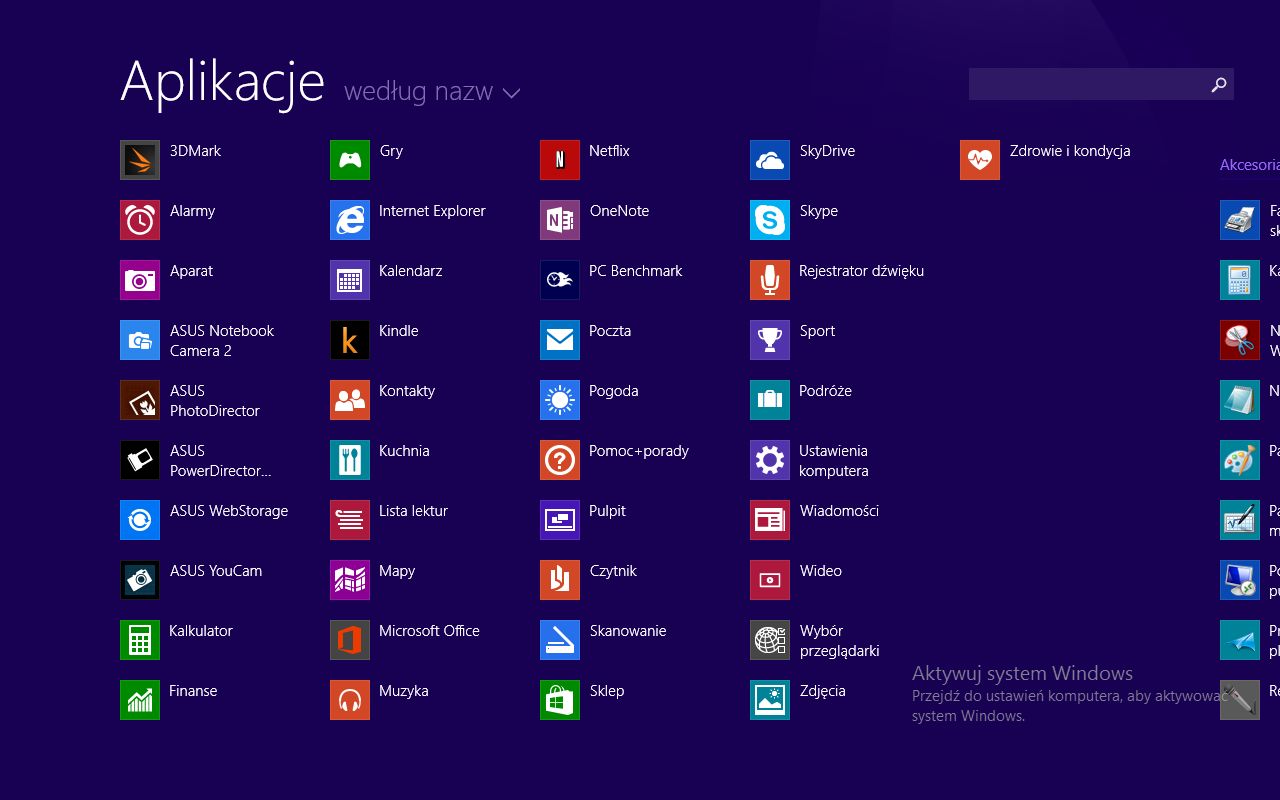Open the remote desktop connection icon
The width and height of the screenshot is (1280, 800).
(x=1240, y=580)
